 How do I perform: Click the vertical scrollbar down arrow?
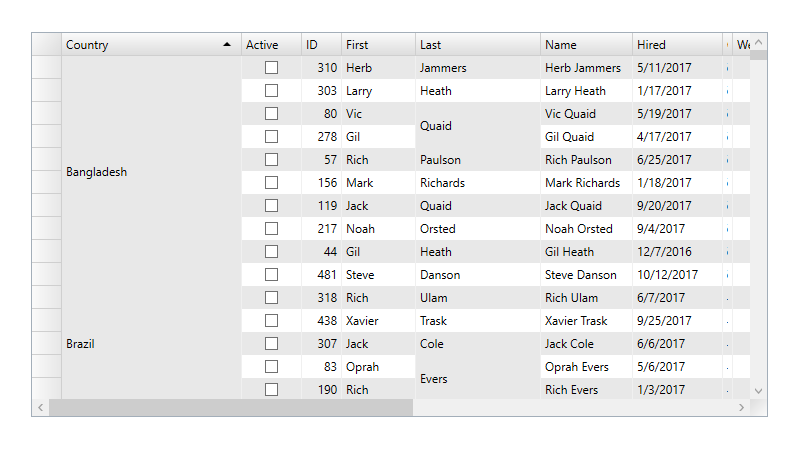pos(758,390)
